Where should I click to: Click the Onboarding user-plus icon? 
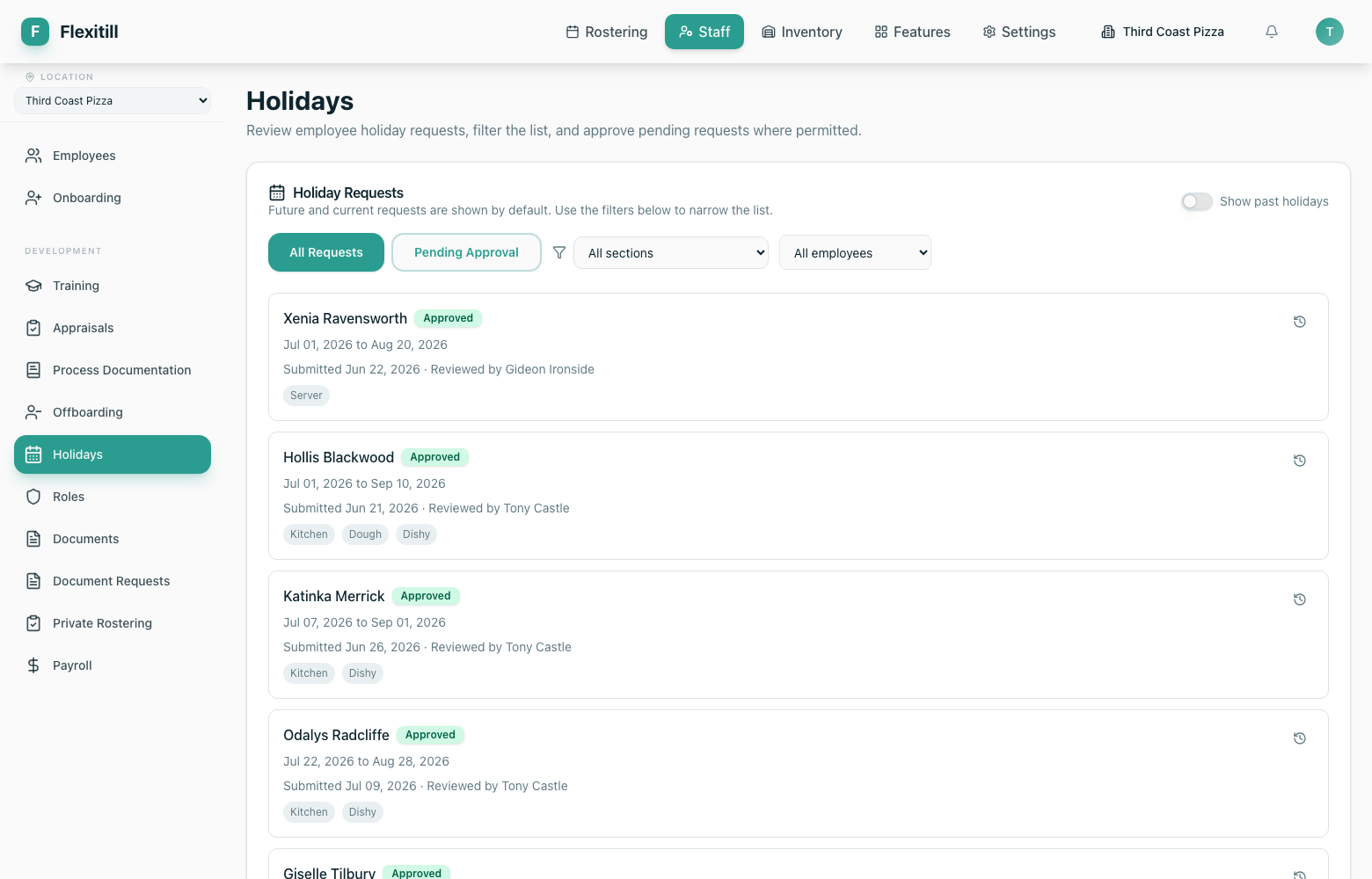[x=33, y=198]
